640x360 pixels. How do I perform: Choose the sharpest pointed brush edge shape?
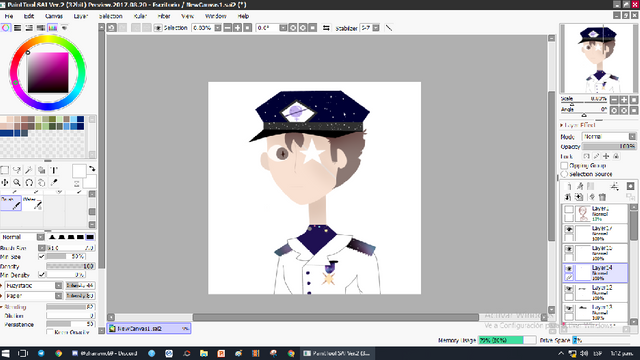tap(52, 237)
